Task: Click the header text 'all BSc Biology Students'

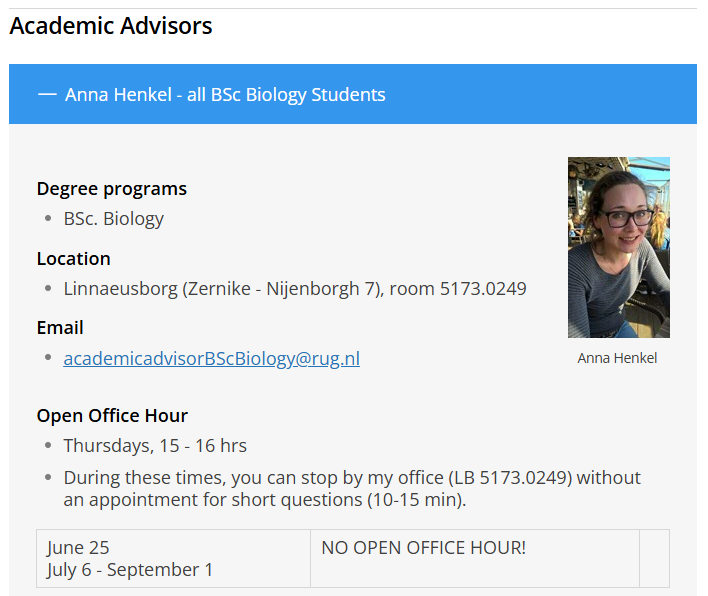Action: pyautogui.click(x=286, y=95)
